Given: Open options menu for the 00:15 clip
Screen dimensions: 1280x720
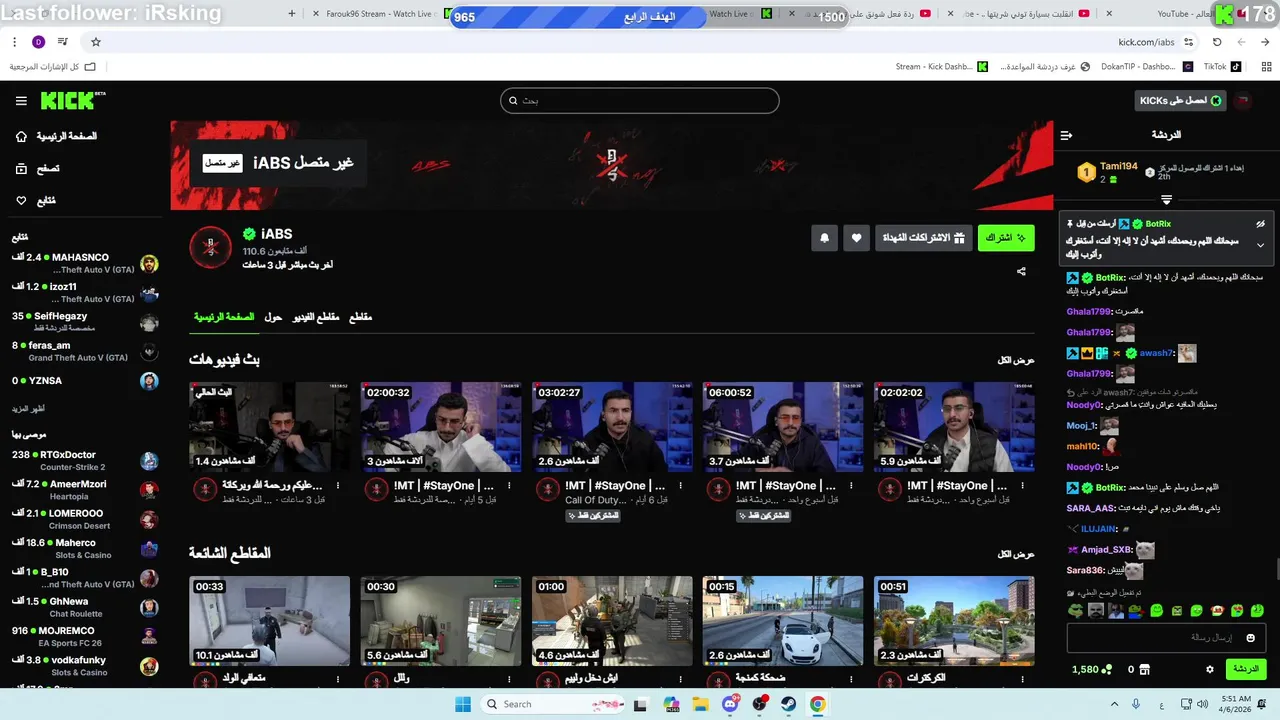Looking at the screenshot, I should (x=851, y=678).
